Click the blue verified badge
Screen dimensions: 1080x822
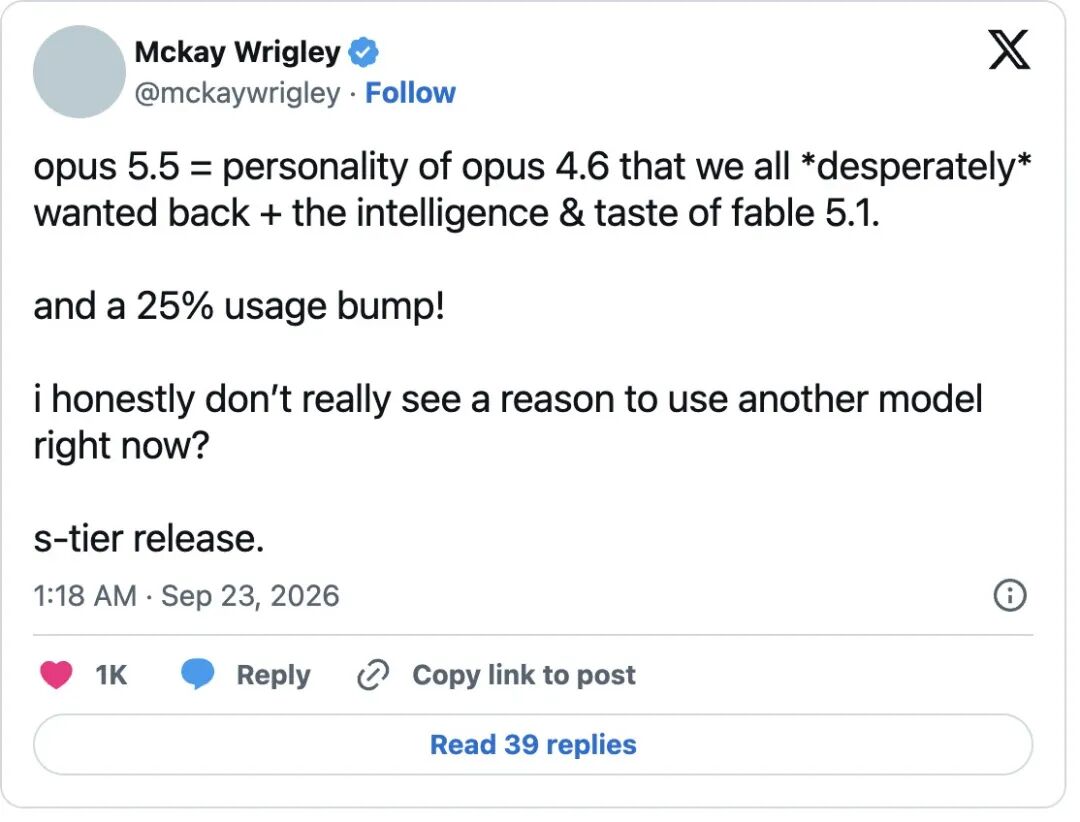[x=364, y=53]
